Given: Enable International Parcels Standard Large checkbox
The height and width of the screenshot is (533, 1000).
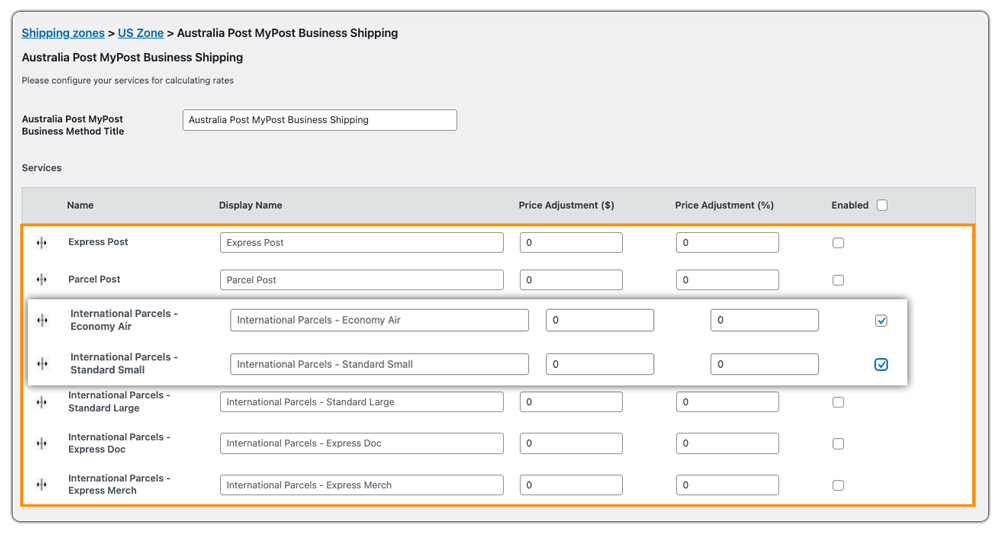Looking at the screenshot, I should click(x=838, y=402).
